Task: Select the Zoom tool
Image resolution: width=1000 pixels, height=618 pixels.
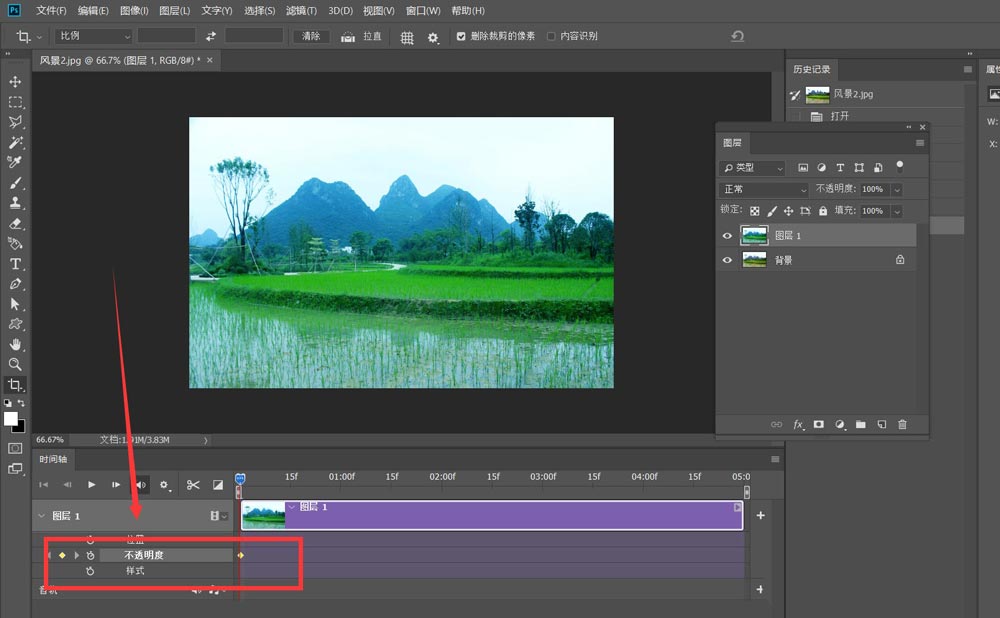Action: 15,364
